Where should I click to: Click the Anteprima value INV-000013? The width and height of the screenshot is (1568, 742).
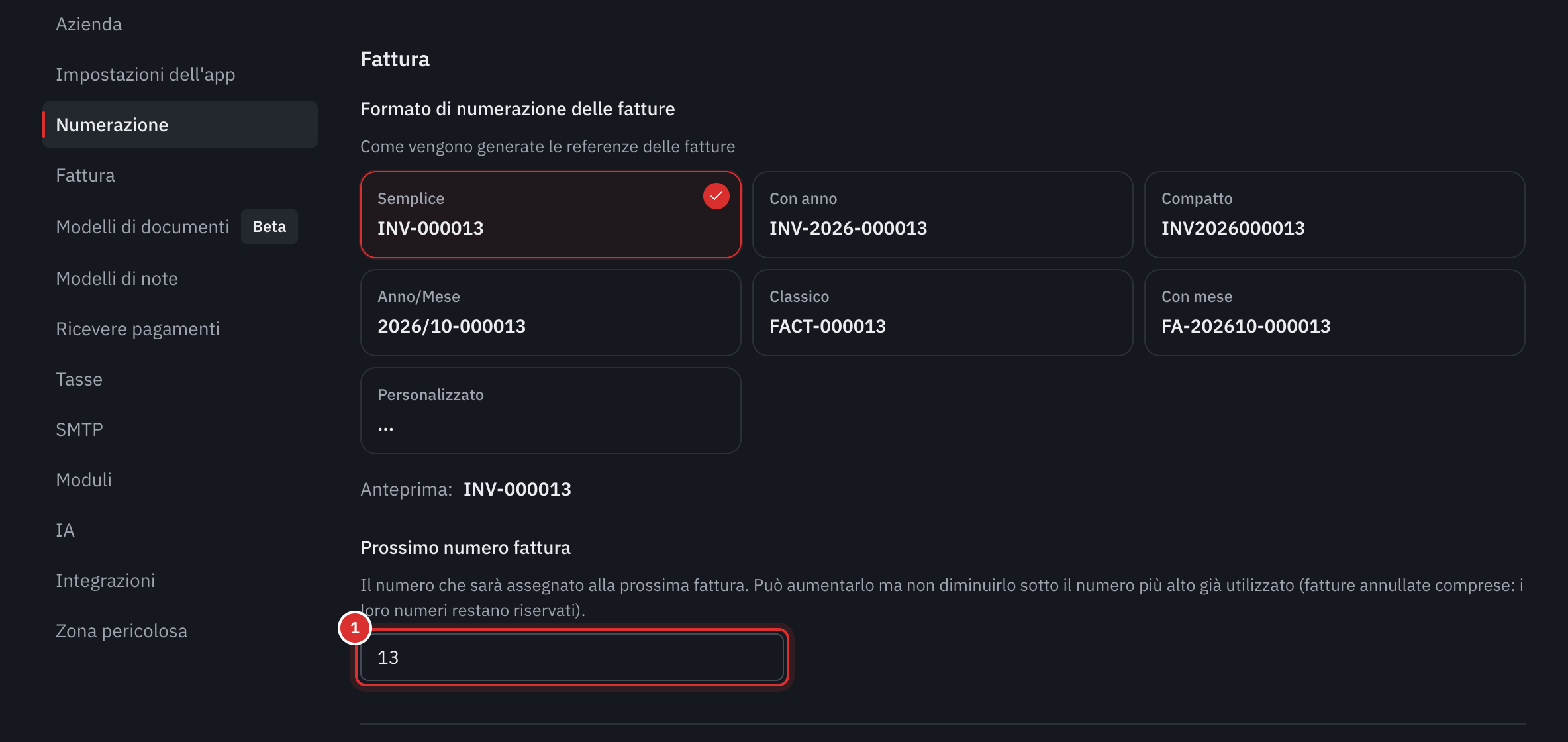(x=517, y=489)
